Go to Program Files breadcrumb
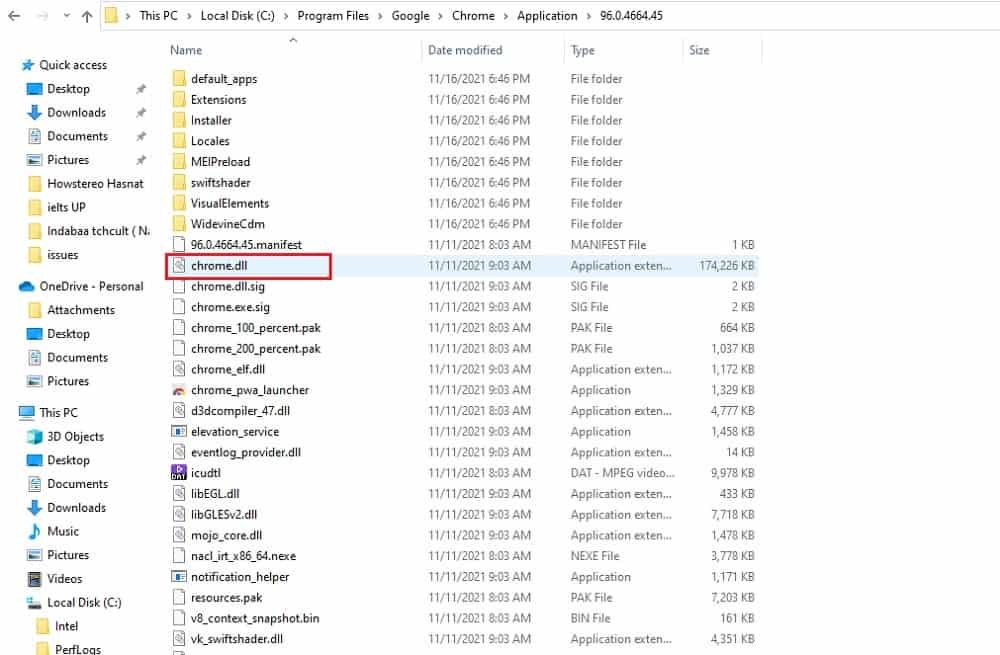 [x=333, y=15]
